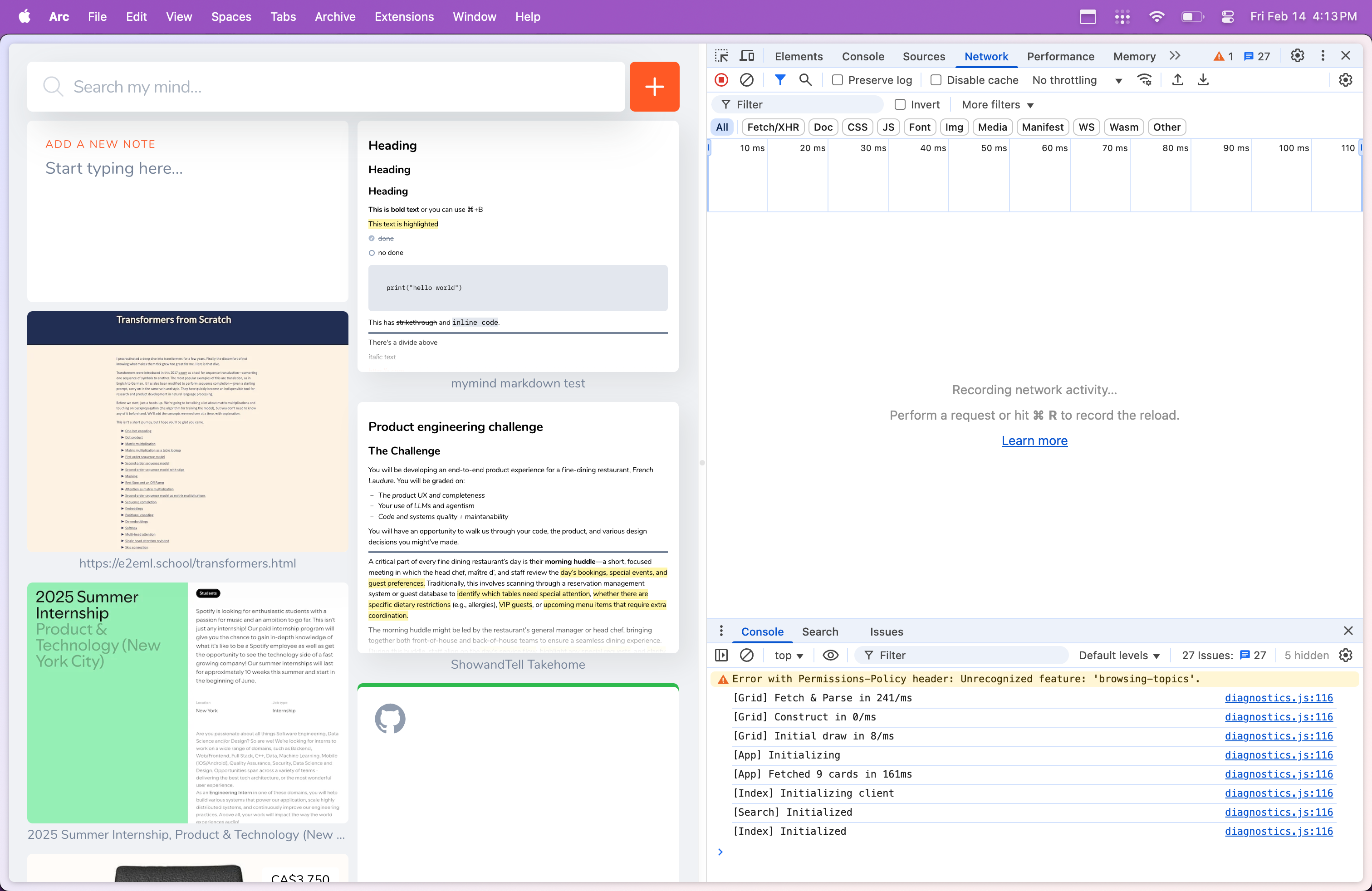Open network search magnifier icon
The height and width of the screenshot is (891, 1372).
pyautogui.click(x=805, y=80)
